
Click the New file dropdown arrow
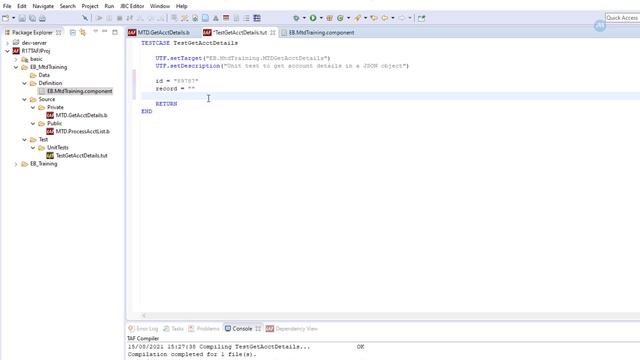pos(13,18)
